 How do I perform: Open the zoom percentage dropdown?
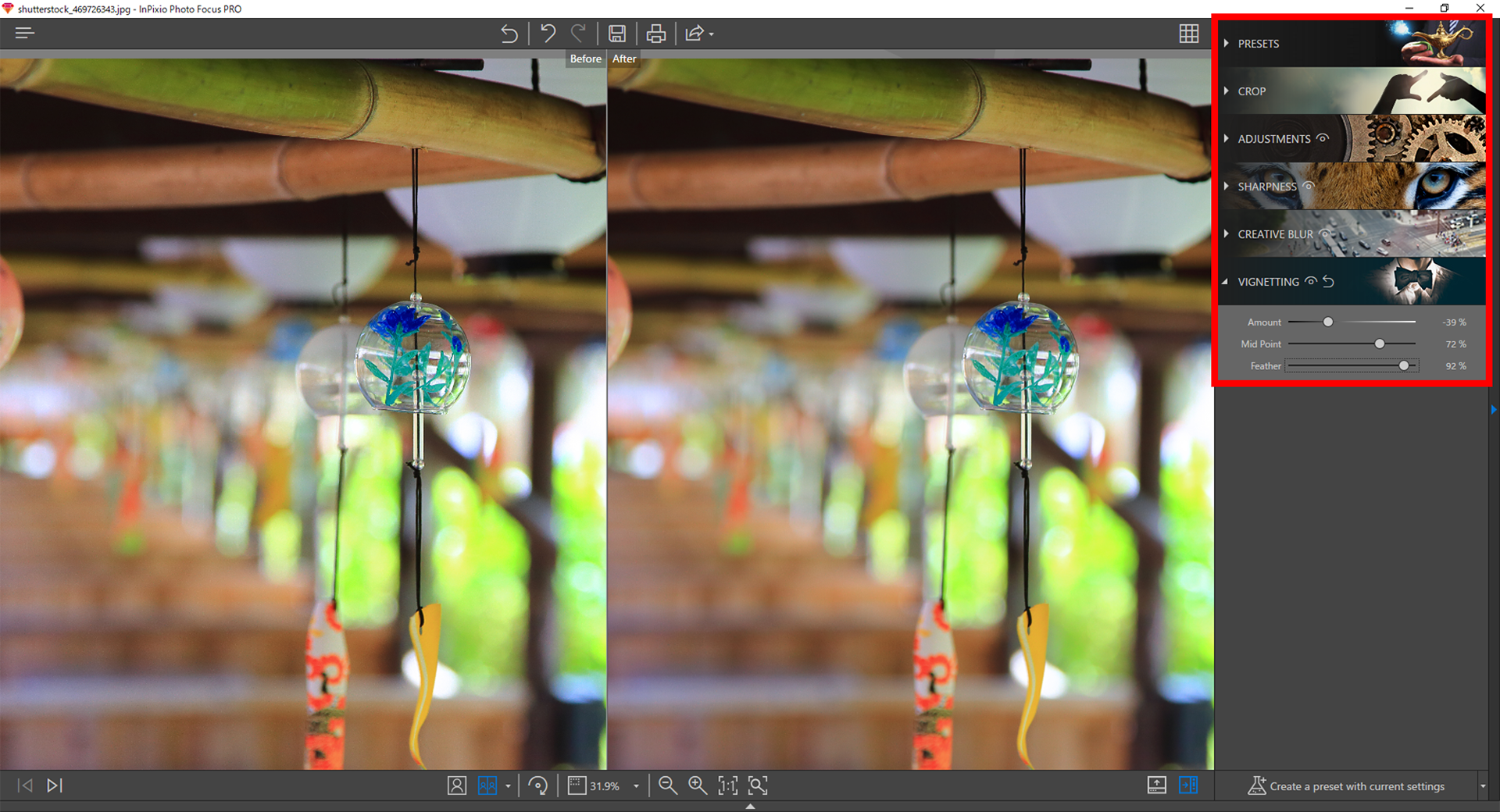tap(636, 786)
